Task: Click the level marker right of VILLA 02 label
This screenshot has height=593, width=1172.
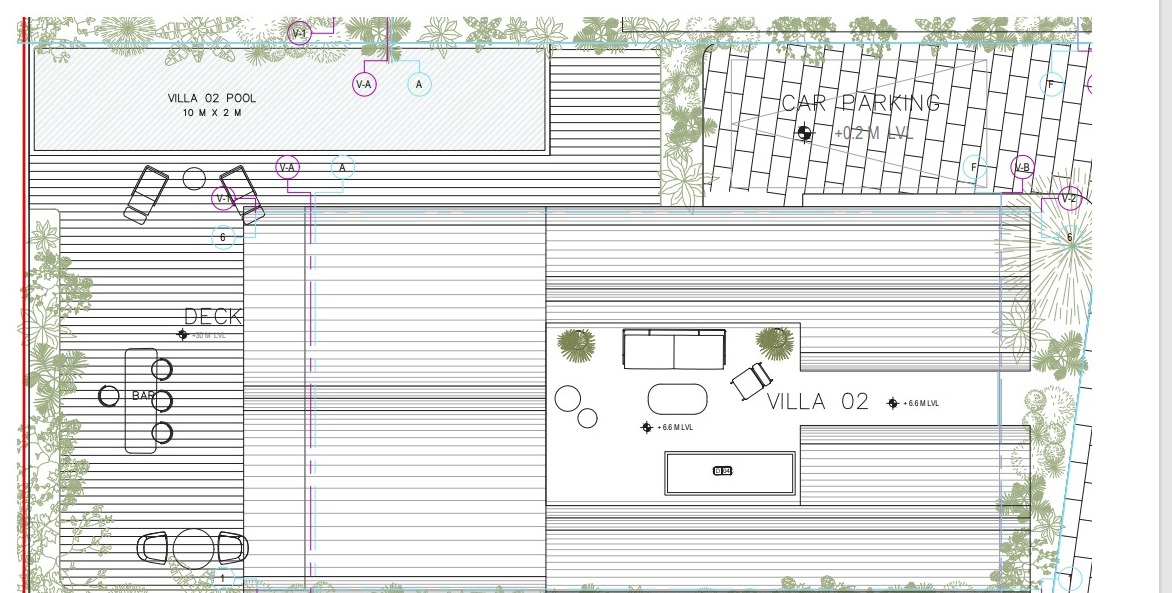Action: (x=893, y=403)
